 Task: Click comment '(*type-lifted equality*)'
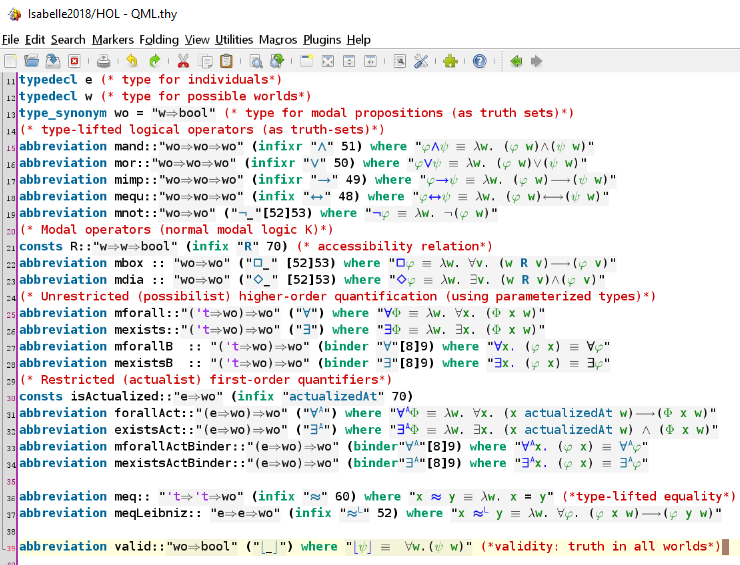click(x=649, y=497)
